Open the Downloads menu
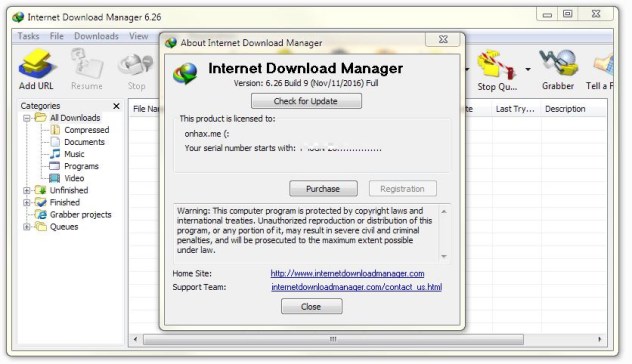The height and width of the screenshot is (364, 632). click(x=96, y=36)
